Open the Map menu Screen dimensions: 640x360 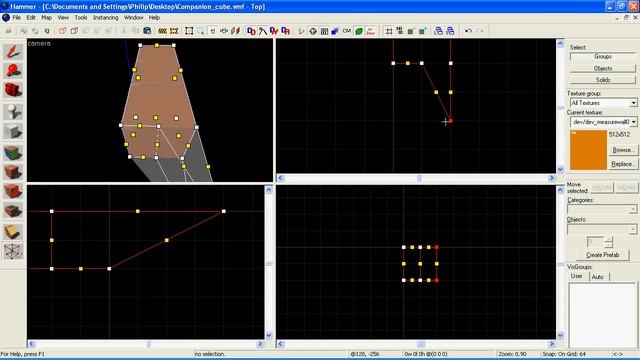[47, 18]
